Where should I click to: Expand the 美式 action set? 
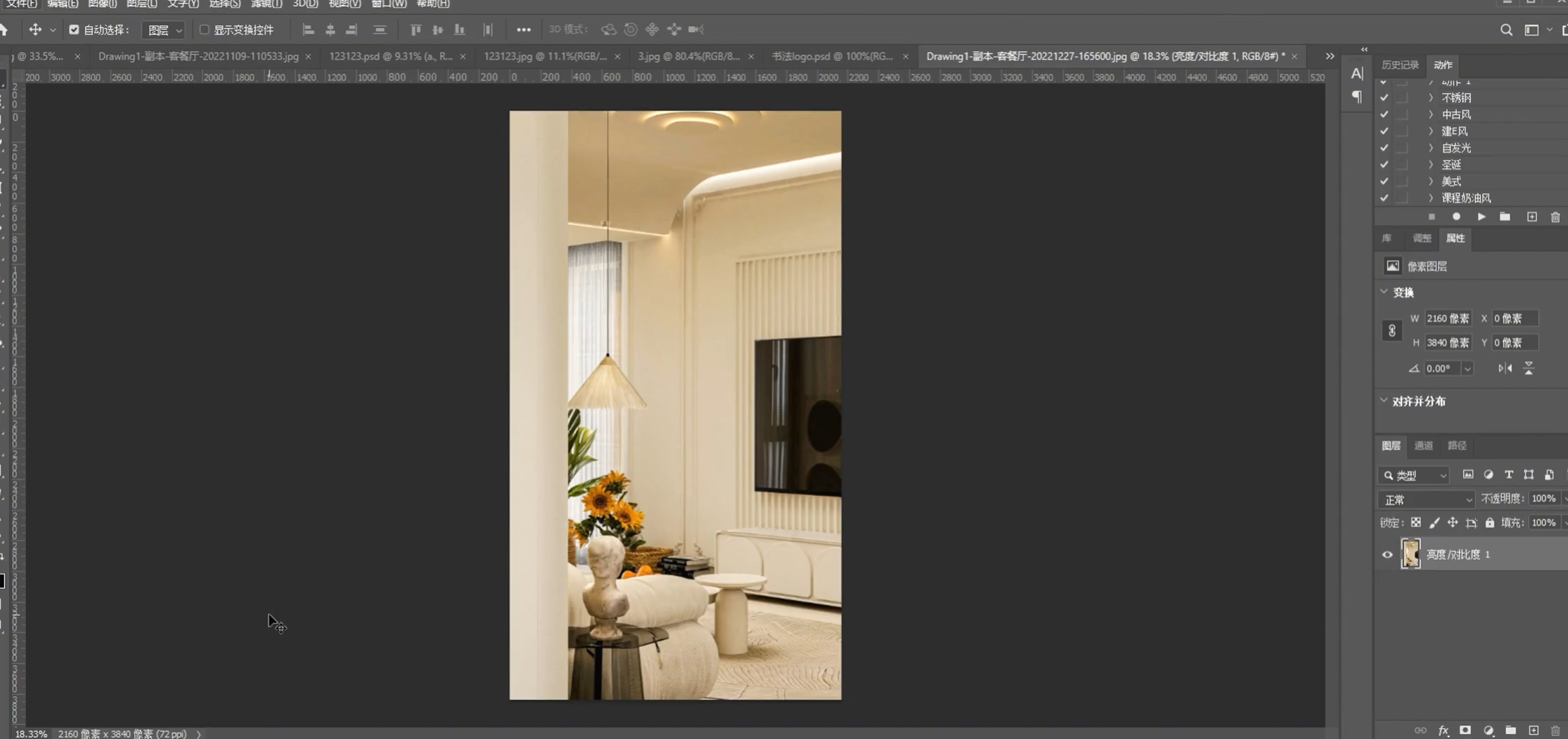point(1430,182)
